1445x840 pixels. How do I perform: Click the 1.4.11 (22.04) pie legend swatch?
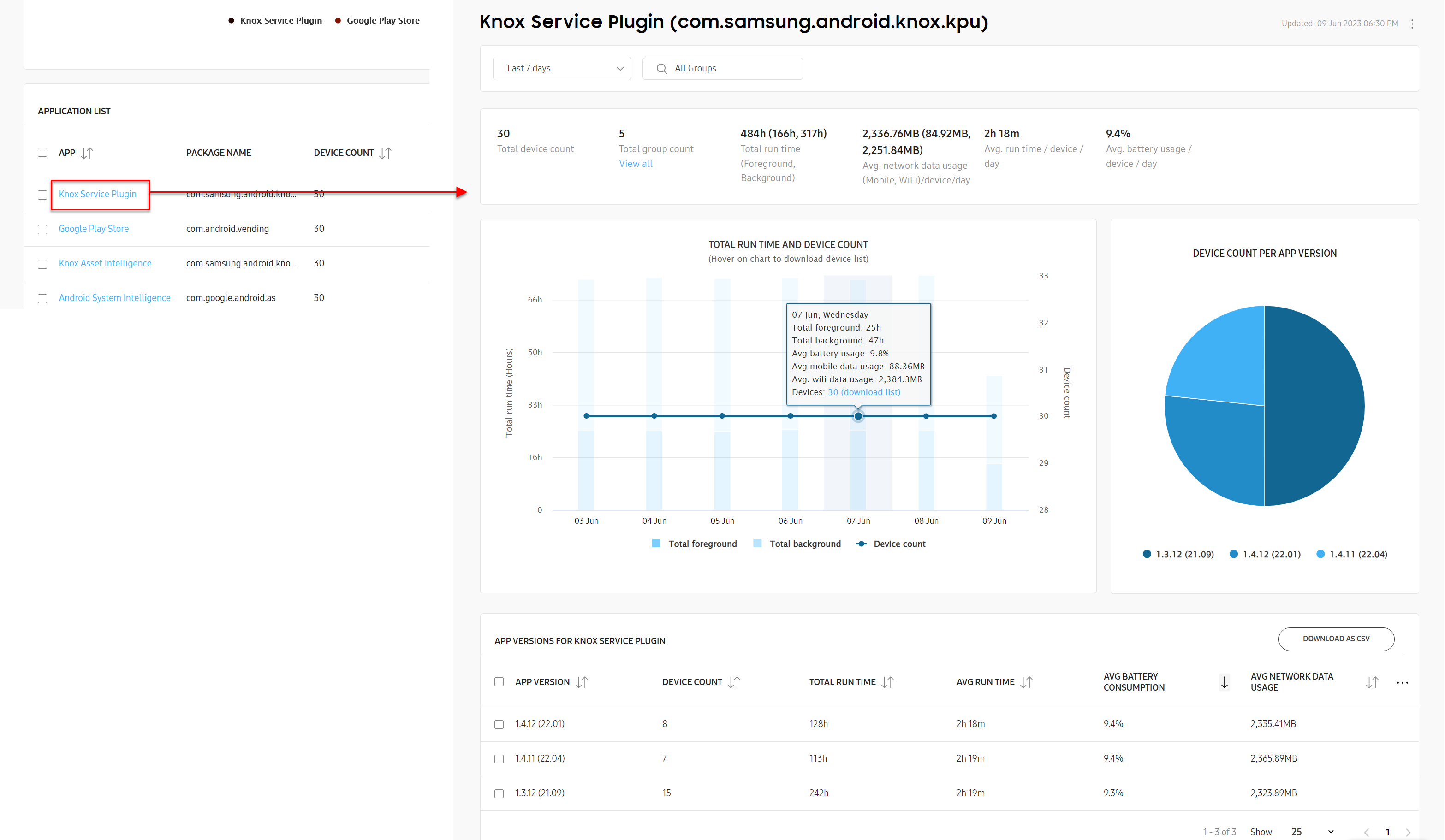tap(1320, 554)
